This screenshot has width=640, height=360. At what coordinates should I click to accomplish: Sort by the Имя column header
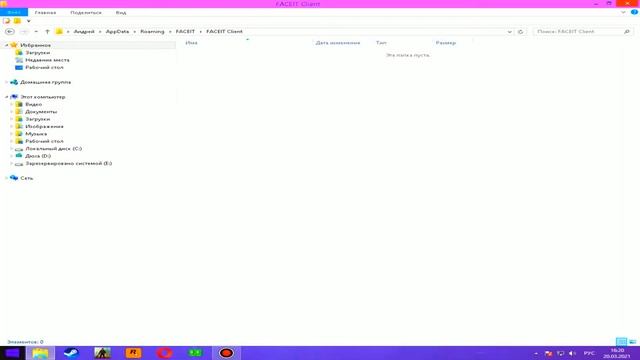click(191, 42)
